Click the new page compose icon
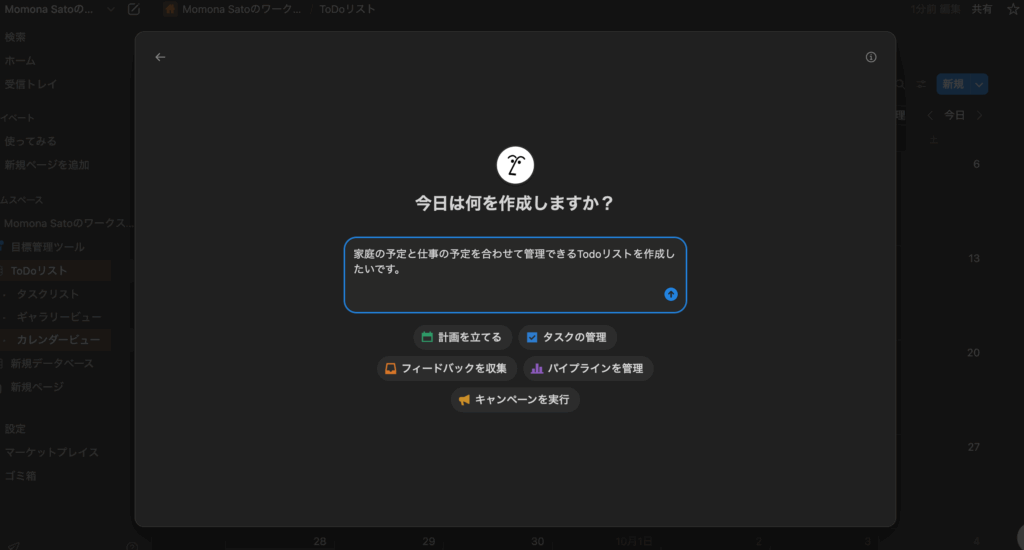Viewport: 1024px width, 550px height. [x=134, y=9]
